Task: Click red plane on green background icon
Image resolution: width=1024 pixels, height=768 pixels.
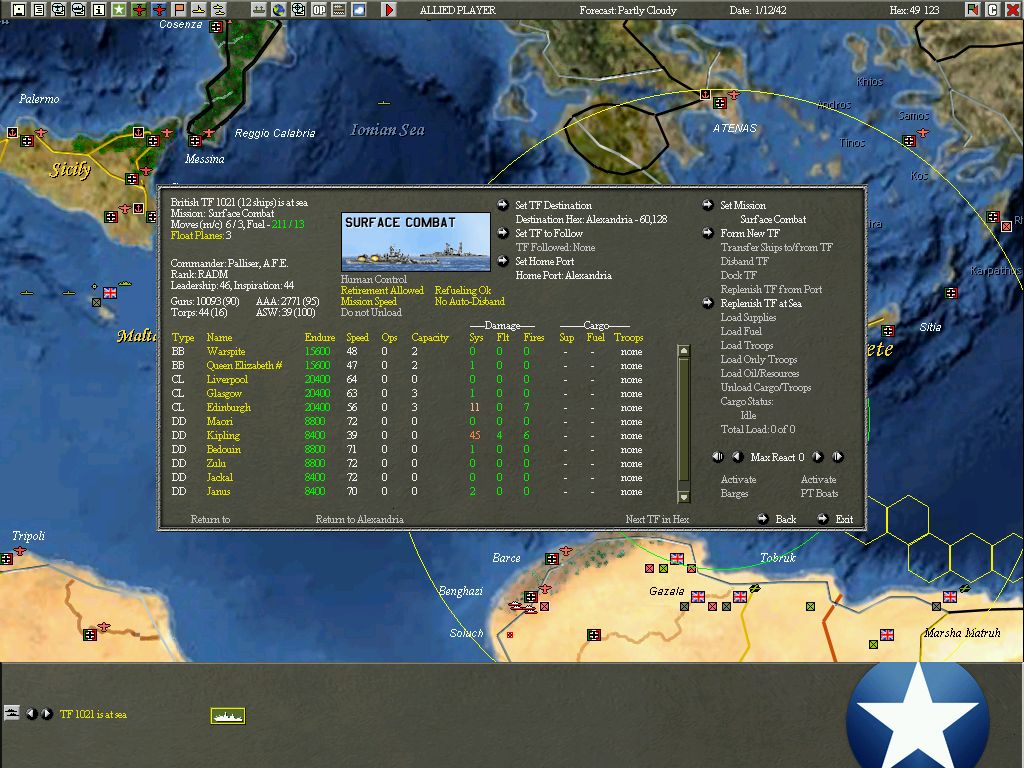Action: (x=138, y=9)
